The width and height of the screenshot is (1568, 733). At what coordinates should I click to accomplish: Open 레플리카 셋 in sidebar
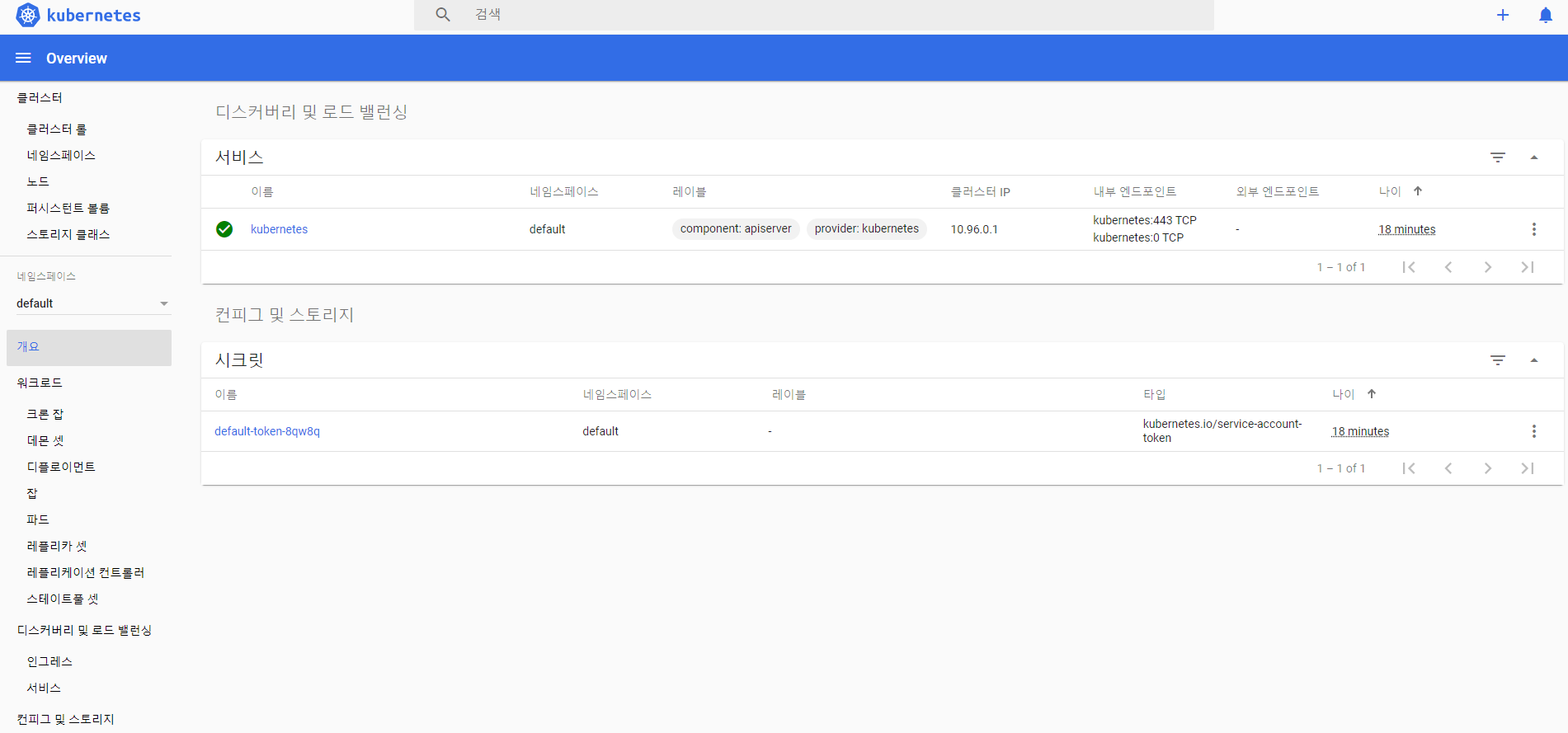tap(57, 546)
